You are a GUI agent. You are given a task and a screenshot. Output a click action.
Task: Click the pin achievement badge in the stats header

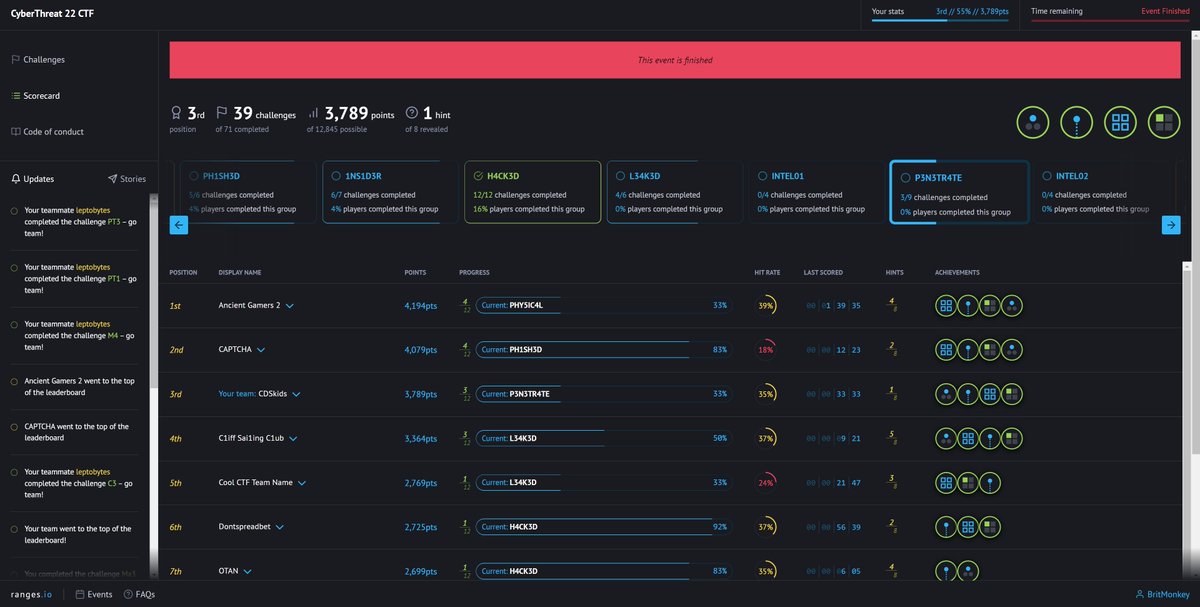click(1076, 123)
